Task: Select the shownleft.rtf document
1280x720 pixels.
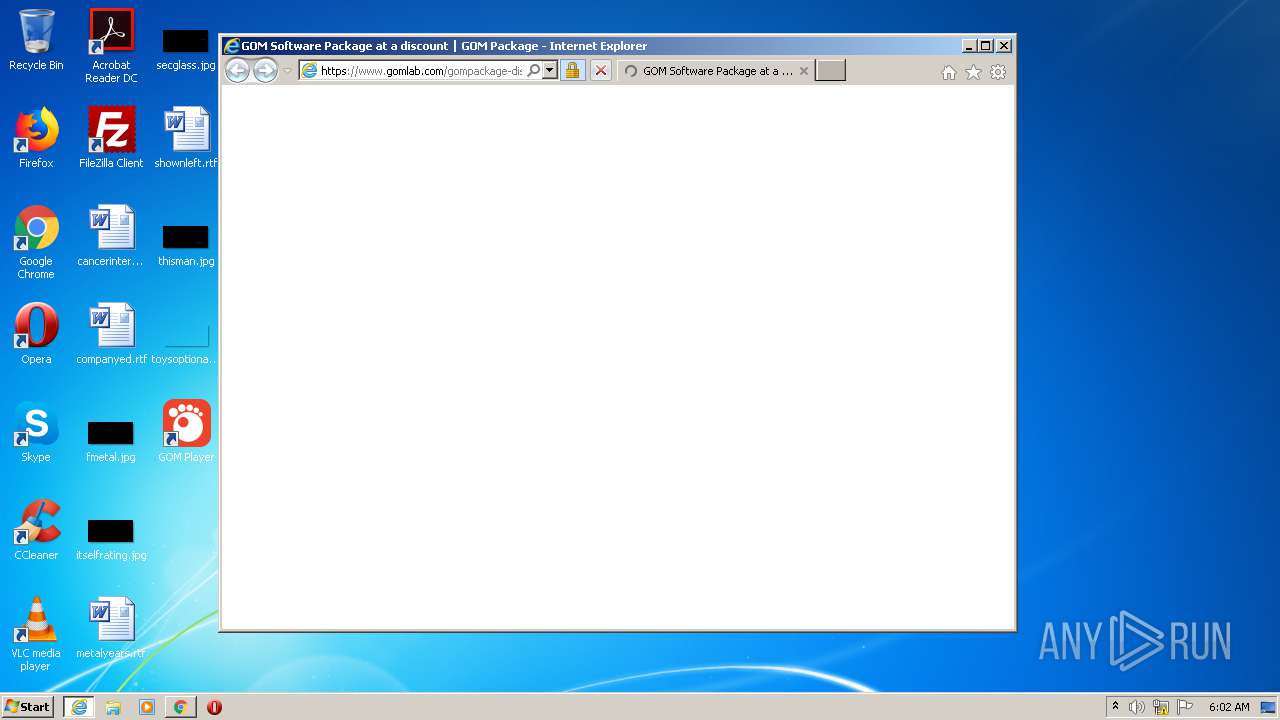Action: click(x=186, y=138)
